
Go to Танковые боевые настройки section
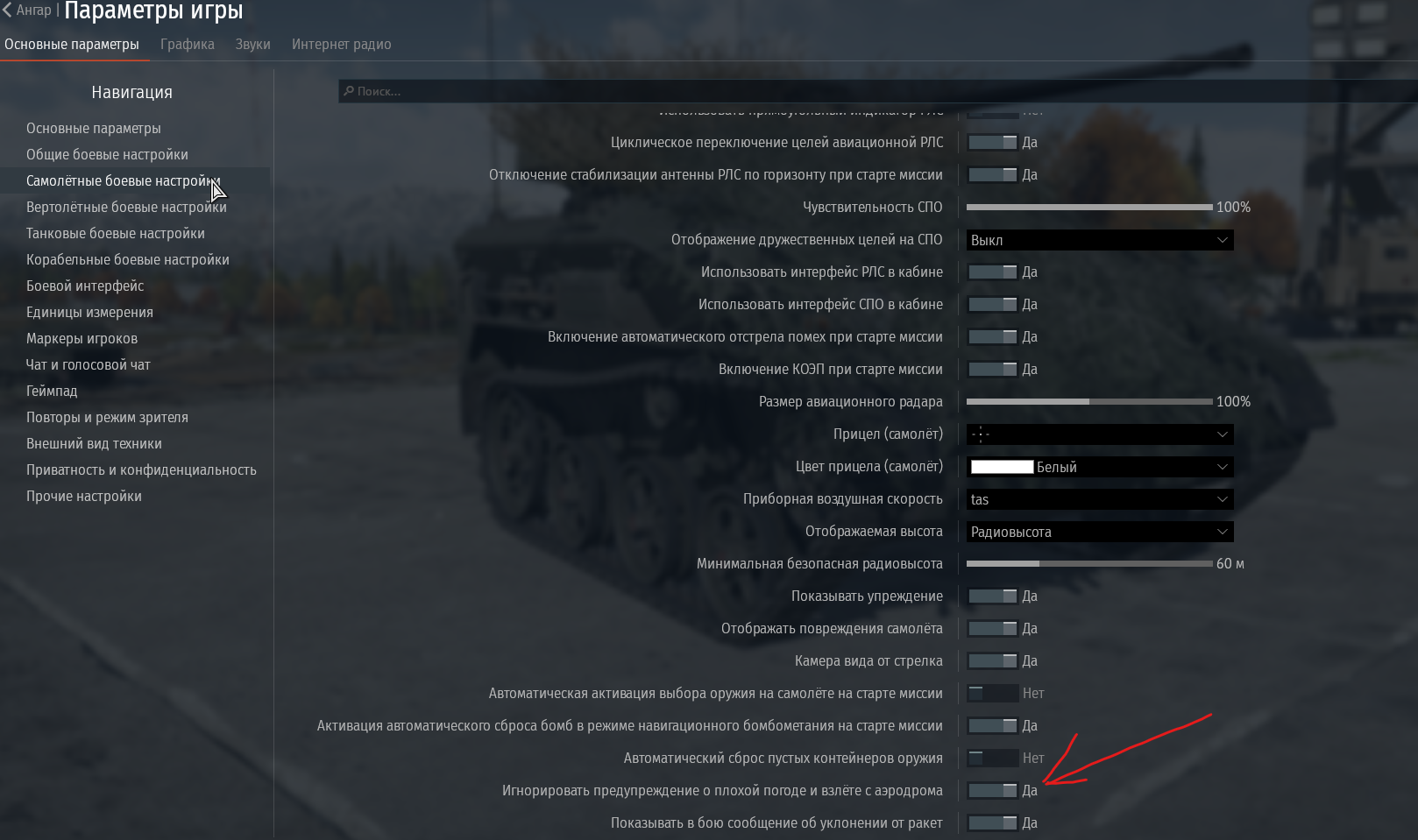click(116, 233)
